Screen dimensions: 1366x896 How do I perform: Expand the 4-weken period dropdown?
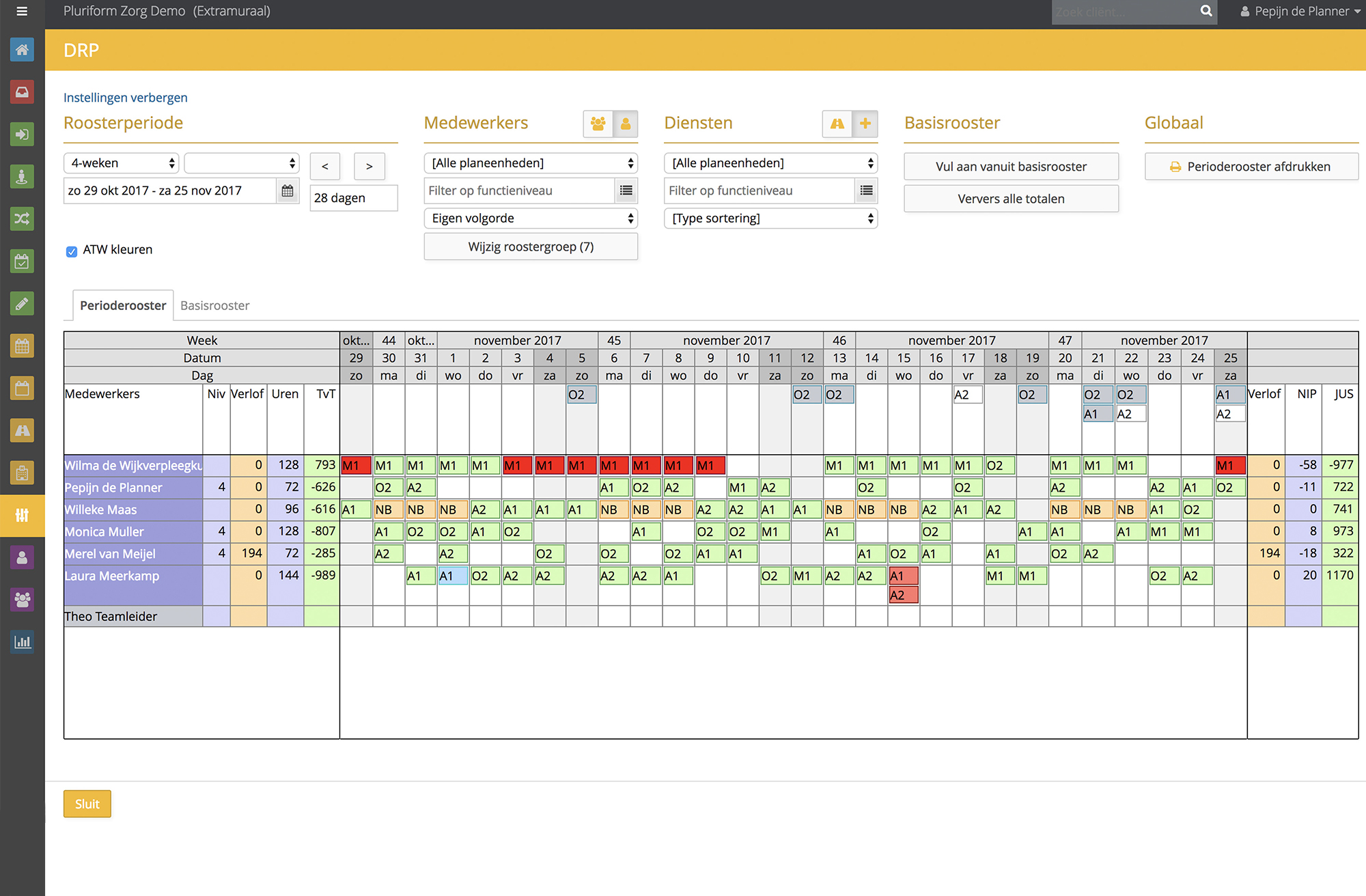(x=122, y=163)
